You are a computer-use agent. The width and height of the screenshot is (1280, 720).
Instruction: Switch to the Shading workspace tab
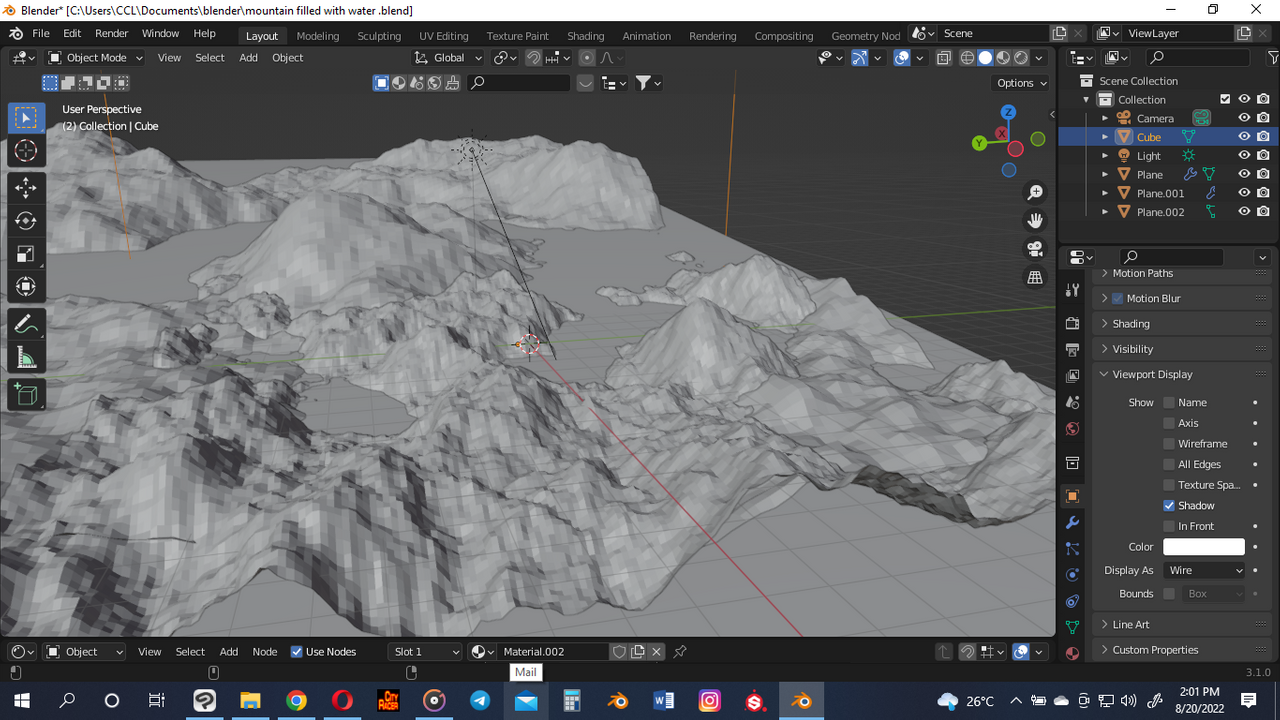coord(586,35)
